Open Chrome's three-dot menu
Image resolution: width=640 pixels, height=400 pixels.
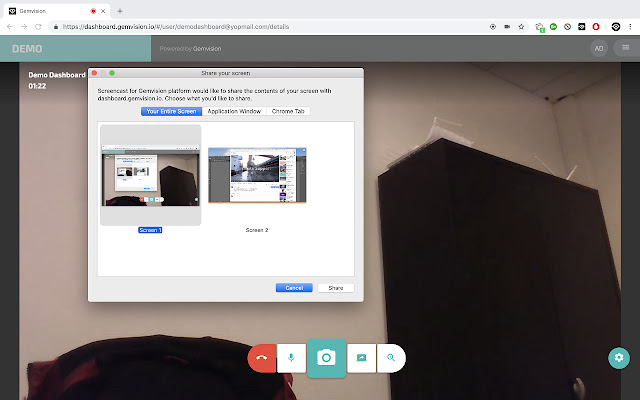[x=630, y=27]
